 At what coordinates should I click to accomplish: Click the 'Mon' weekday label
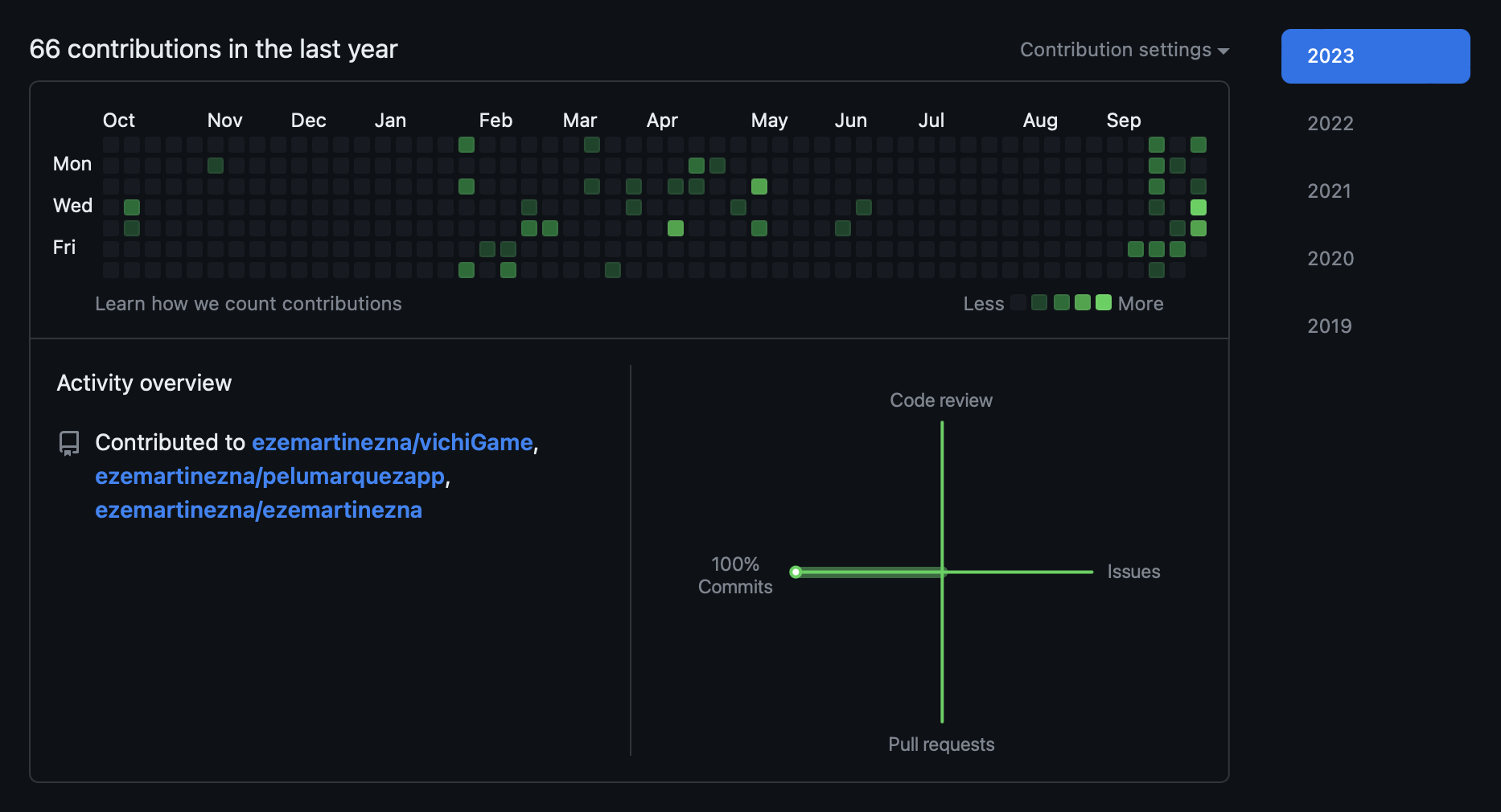tap(72, 164)
